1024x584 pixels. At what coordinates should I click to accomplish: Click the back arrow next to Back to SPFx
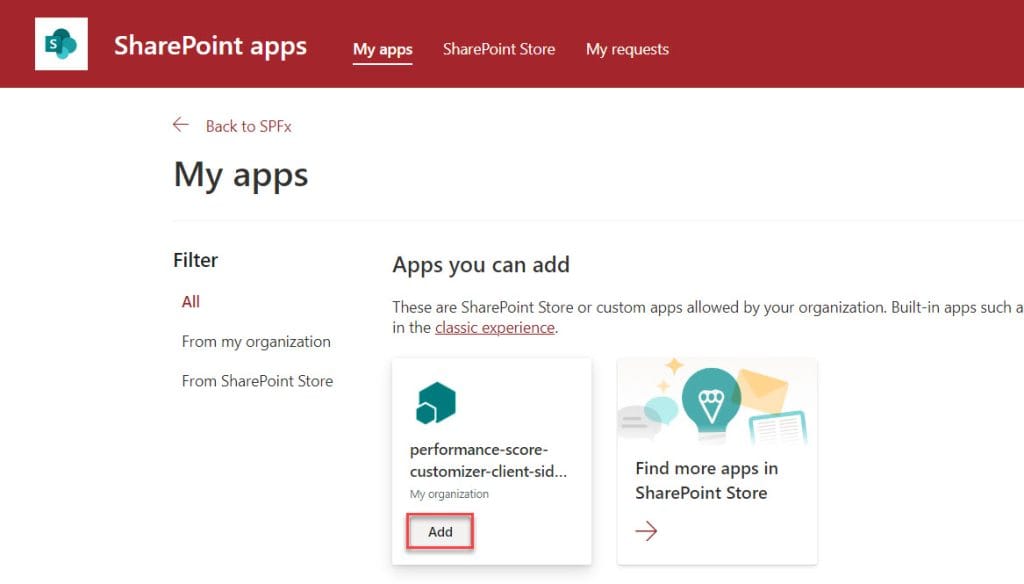click(x=181, y=125)
